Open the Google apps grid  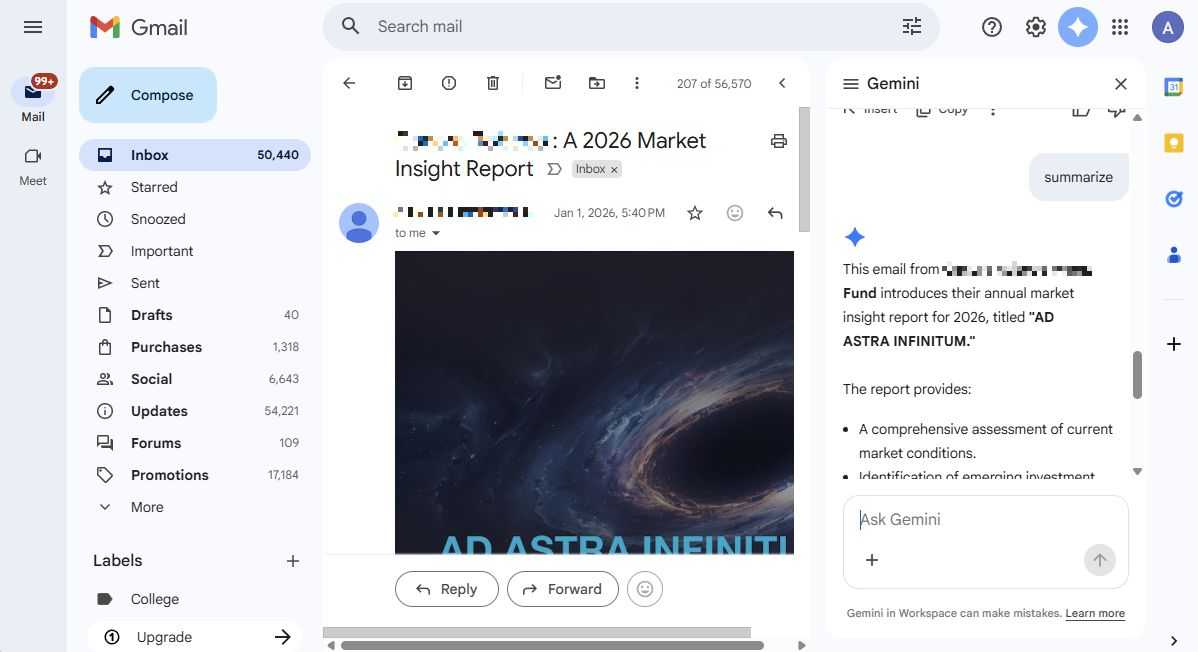1120,28
